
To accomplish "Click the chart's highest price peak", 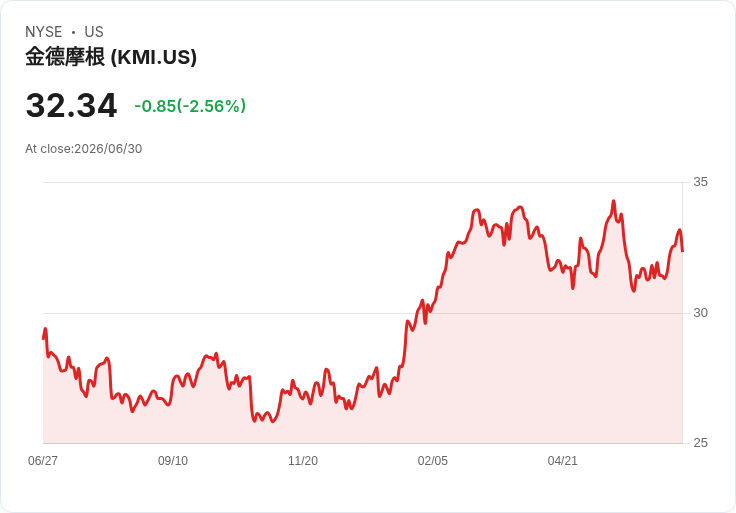I will (613, 201).
